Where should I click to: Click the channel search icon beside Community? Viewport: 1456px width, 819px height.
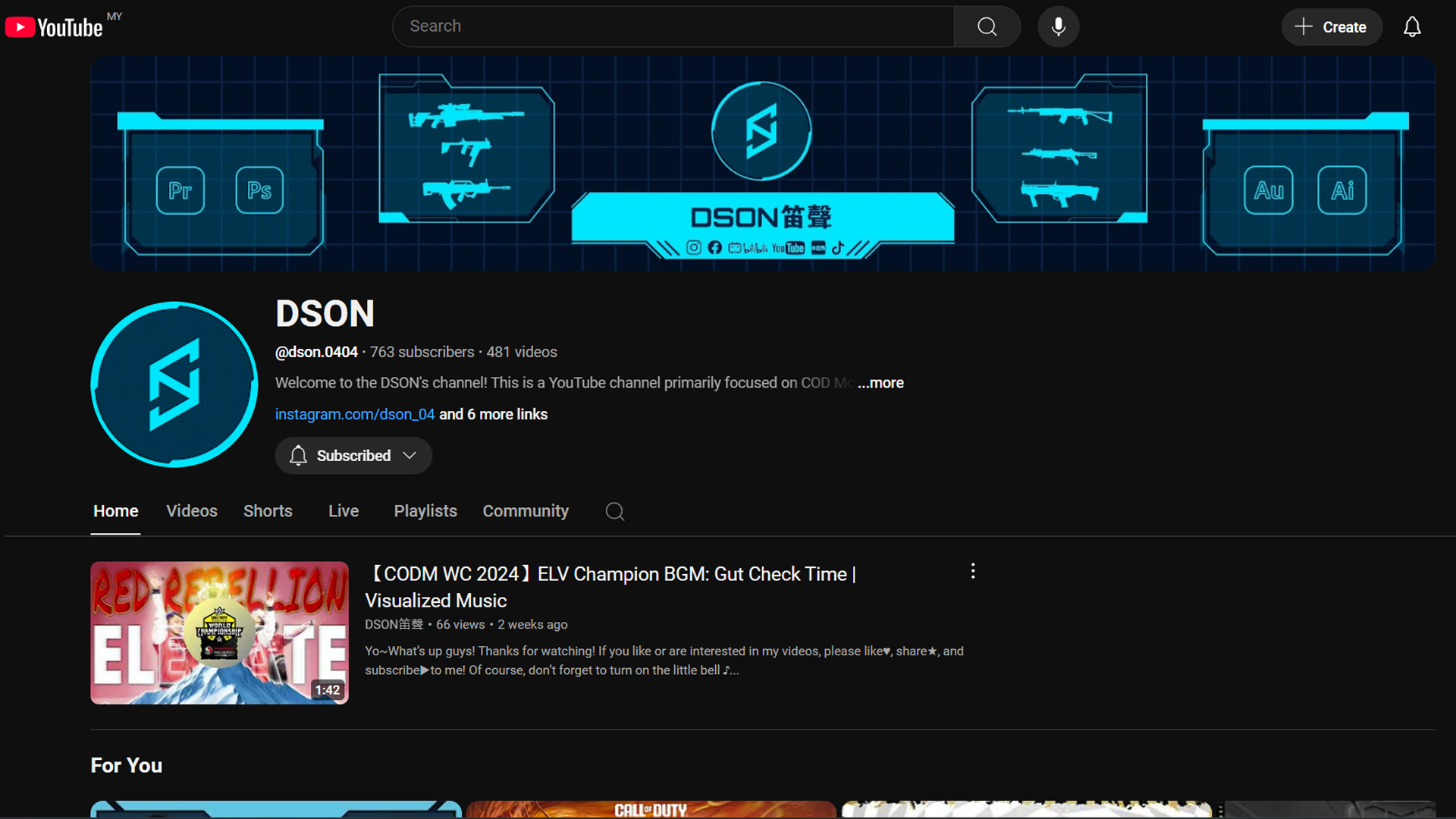[614, 511]
